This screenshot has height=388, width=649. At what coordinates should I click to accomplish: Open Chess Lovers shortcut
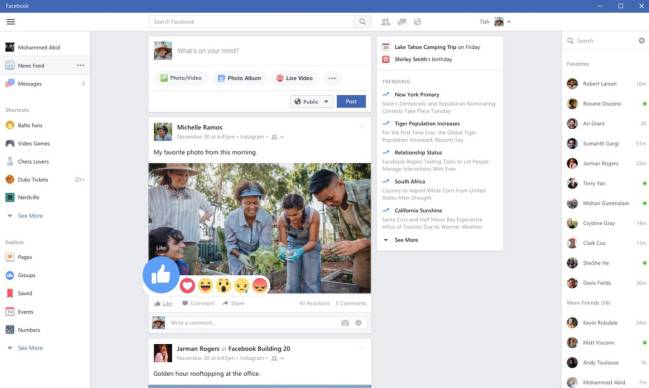27,161
